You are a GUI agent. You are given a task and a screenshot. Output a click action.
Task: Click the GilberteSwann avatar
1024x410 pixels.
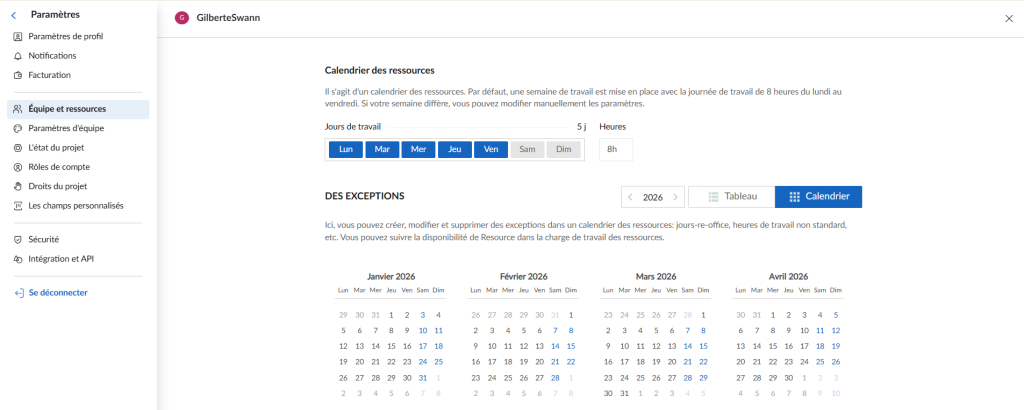[x=182, y=18]
